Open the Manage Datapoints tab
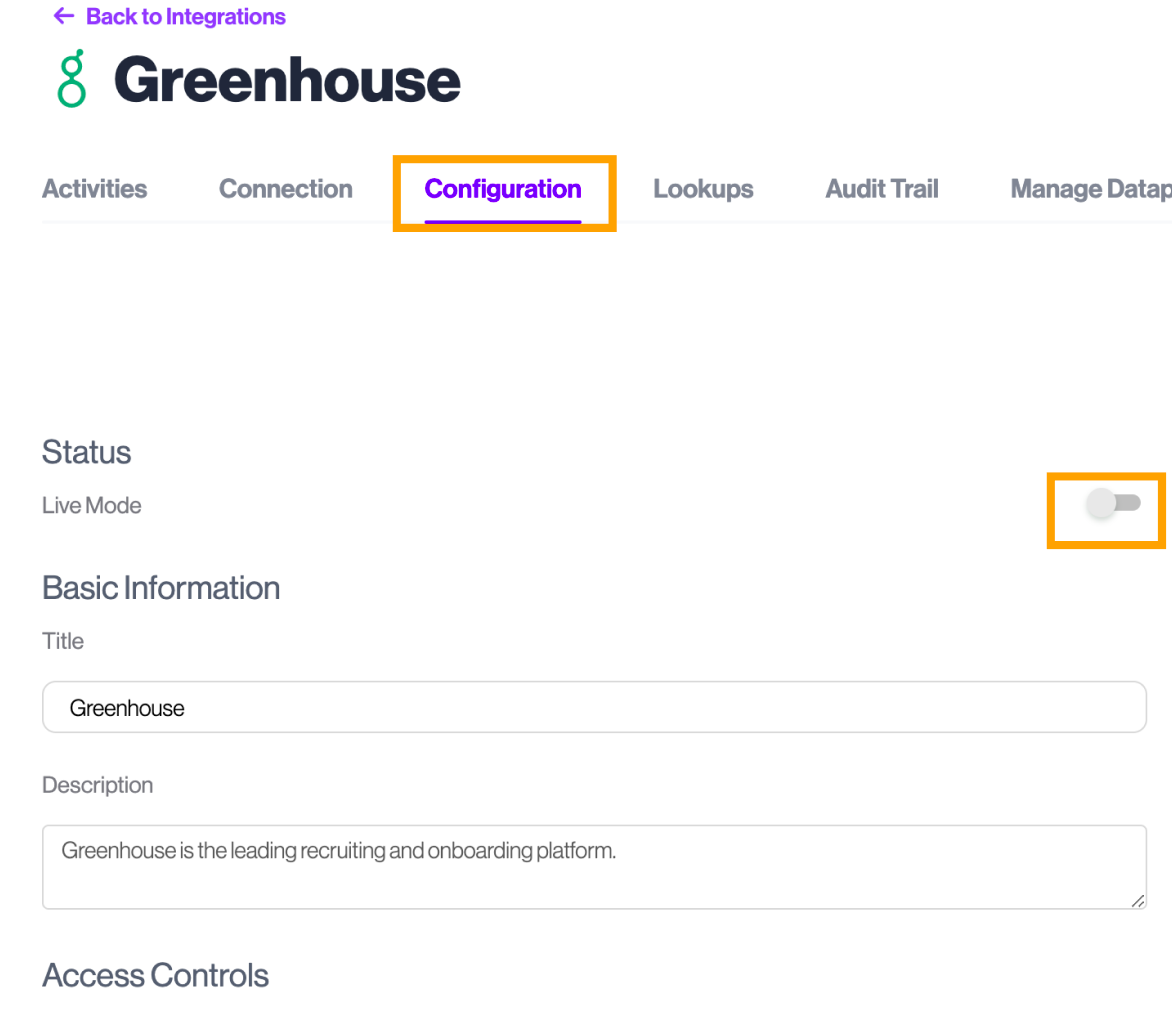This screenshot has height=1020, width=1172. click(1091, 189)
